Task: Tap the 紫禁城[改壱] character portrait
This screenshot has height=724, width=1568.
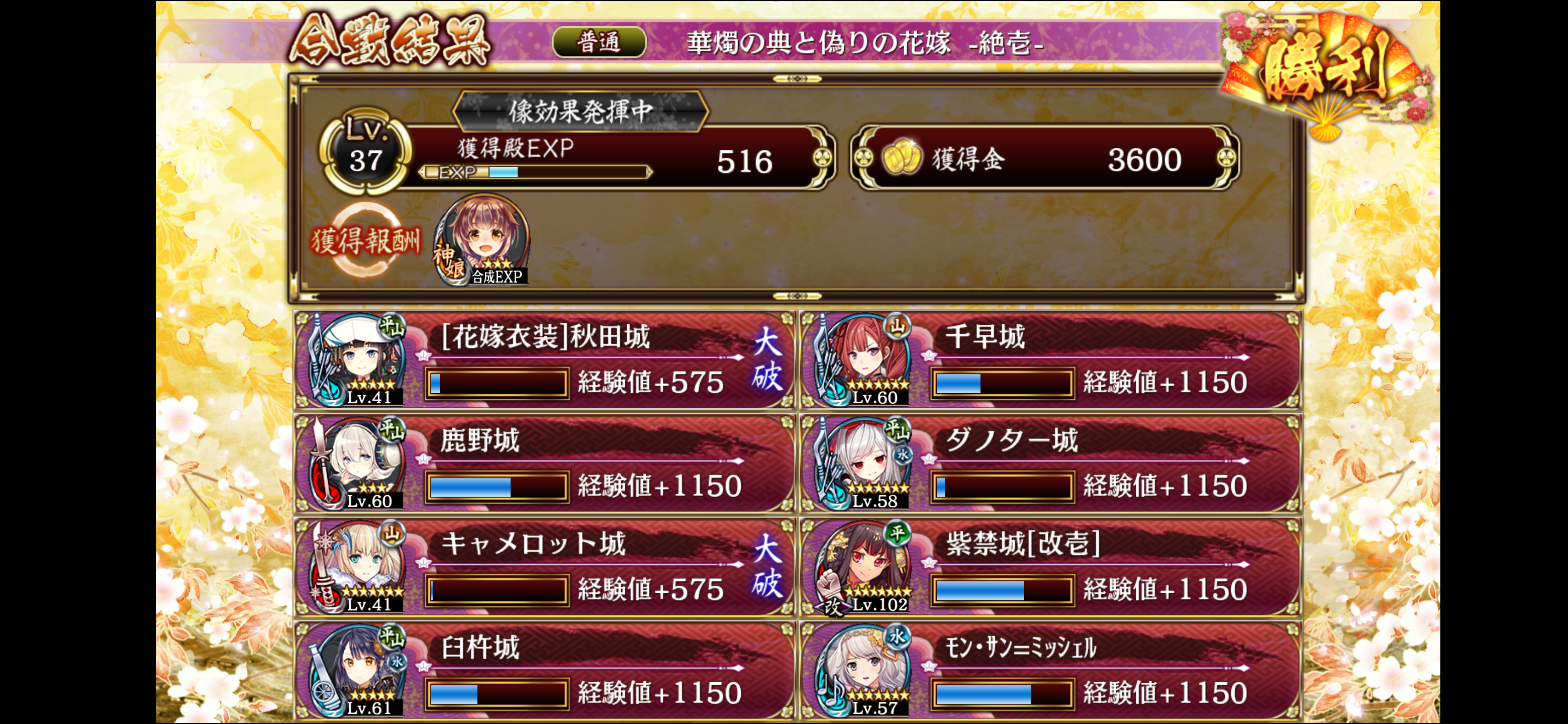Action: 862,566
